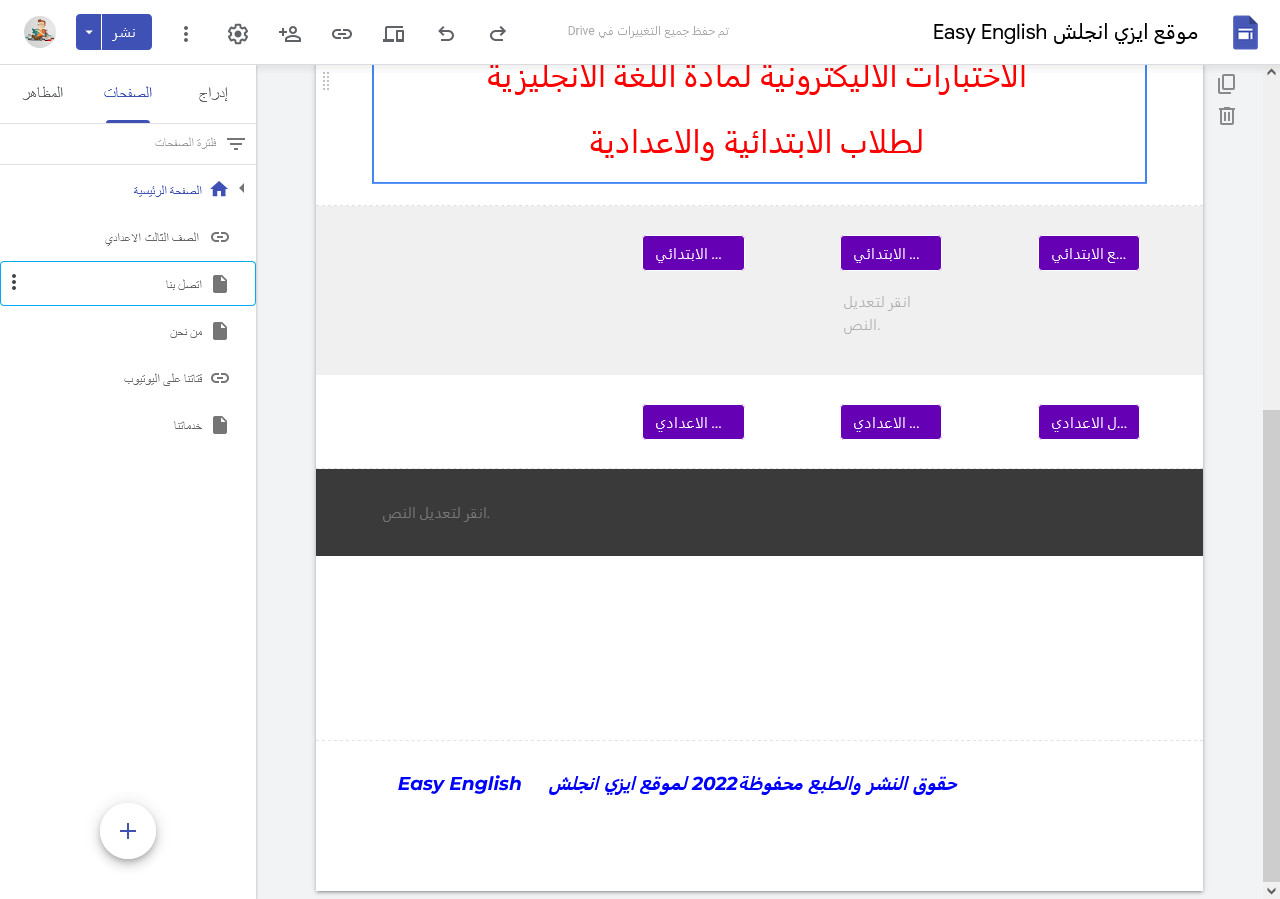
Task: Undo the last change
Action: coord(445,33)
